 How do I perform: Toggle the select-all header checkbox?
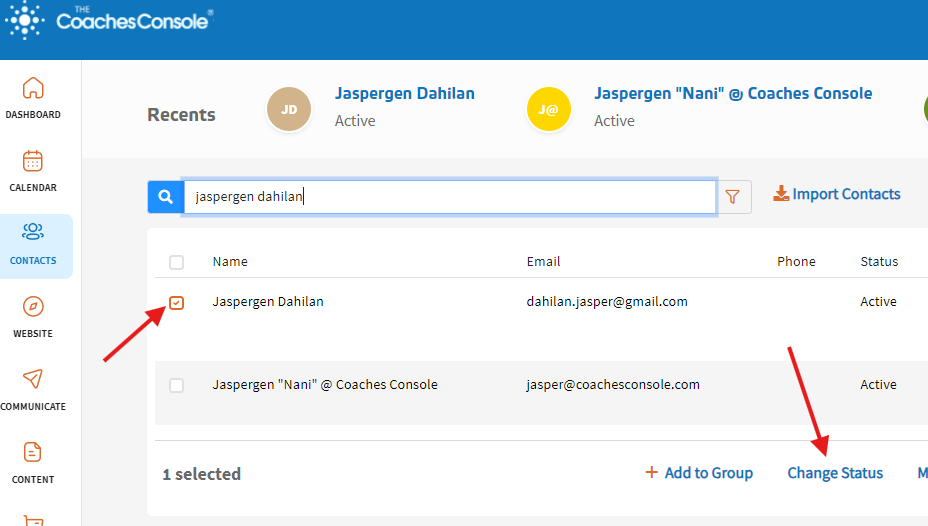pyautogui.click(x=177, y=262)
